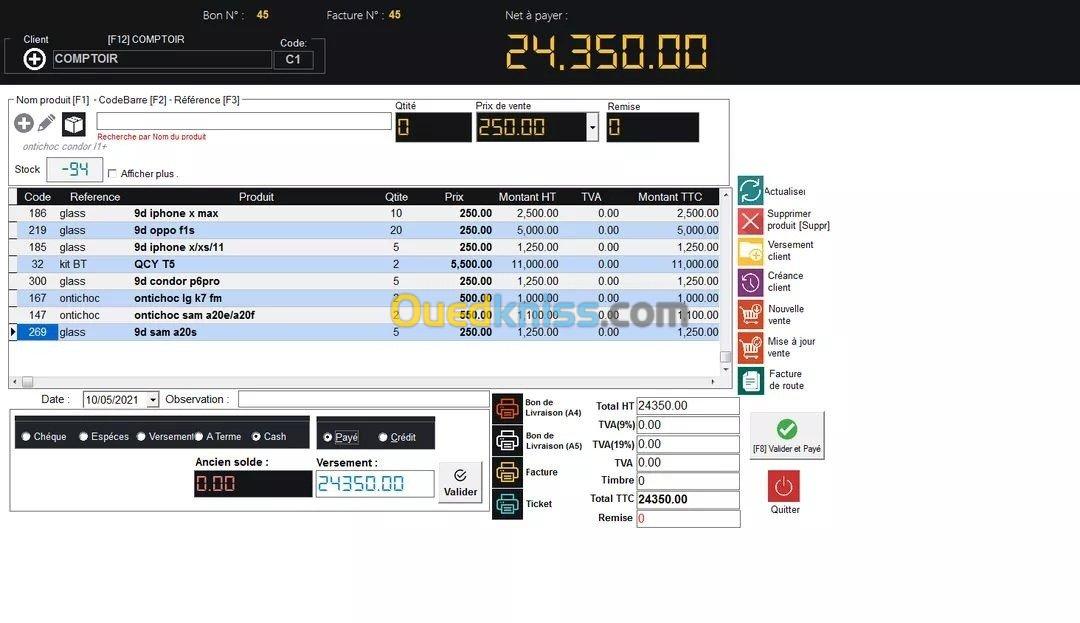Click the Supprimer produit red X icon
Viewport: 1080px width, 623px height.
click(x=750, y=221)
